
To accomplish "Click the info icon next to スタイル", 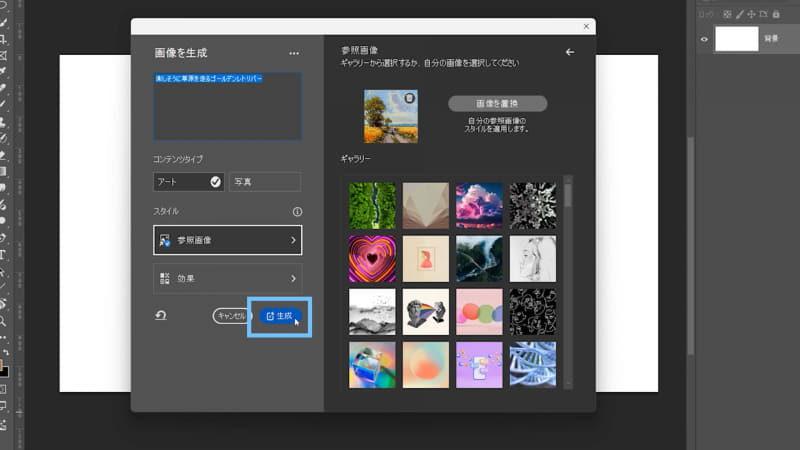I will [x=297, y=211].
